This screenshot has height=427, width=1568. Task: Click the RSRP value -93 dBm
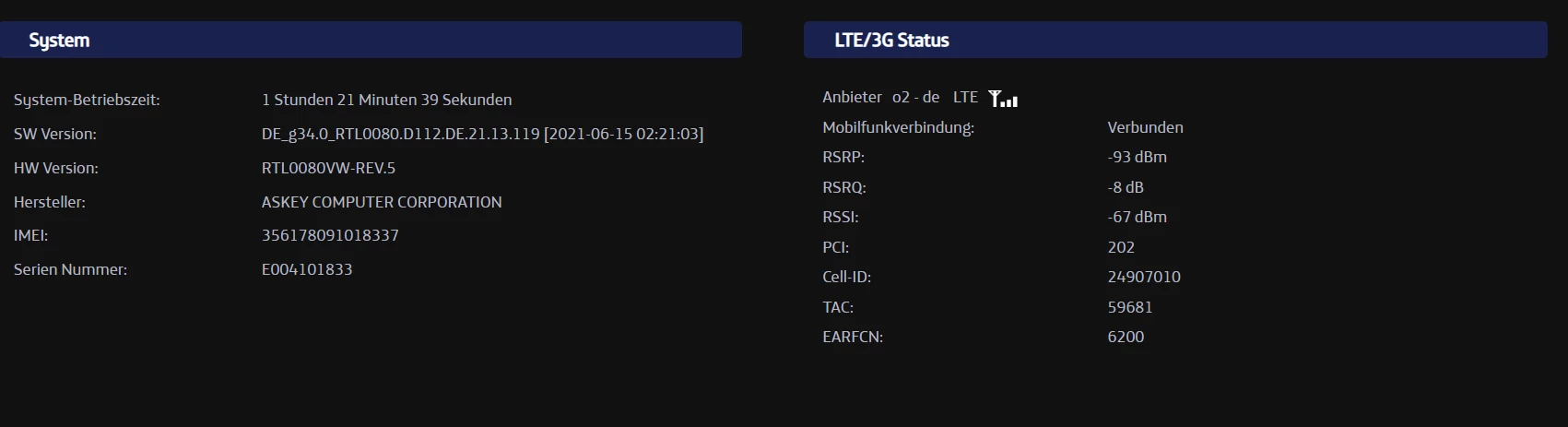click(1137, 157)
